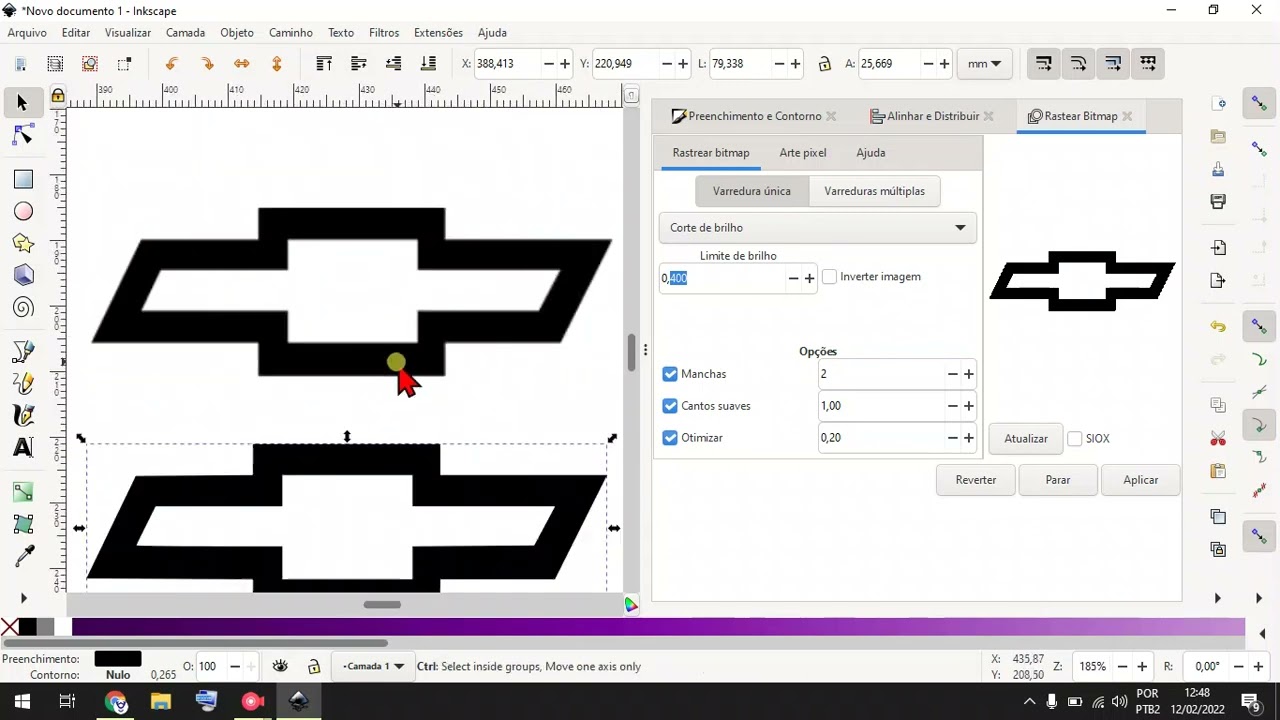Viewport: 1280px width, 720px height.
Task: Select the Gradient tool
Action: (23, 492)
